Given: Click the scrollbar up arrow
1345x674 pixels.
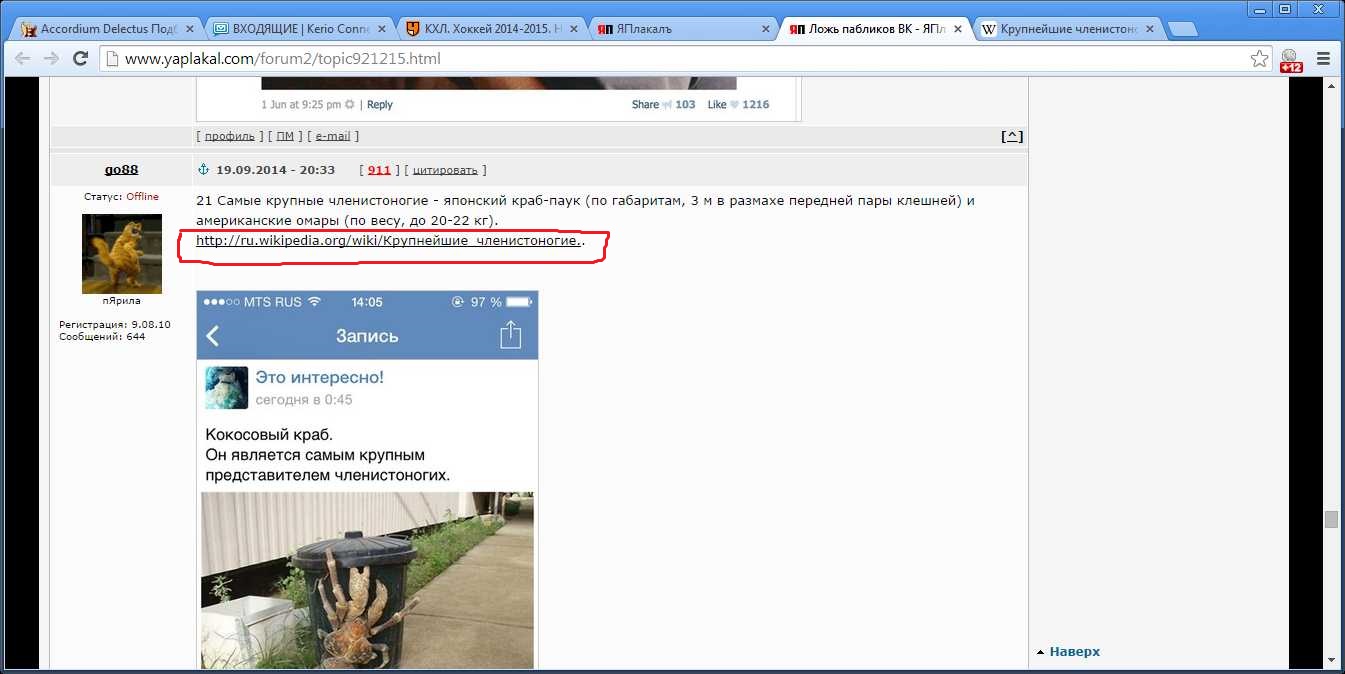Looking at the screenshot, I should pyautogui.click(x=1331, y=86).
